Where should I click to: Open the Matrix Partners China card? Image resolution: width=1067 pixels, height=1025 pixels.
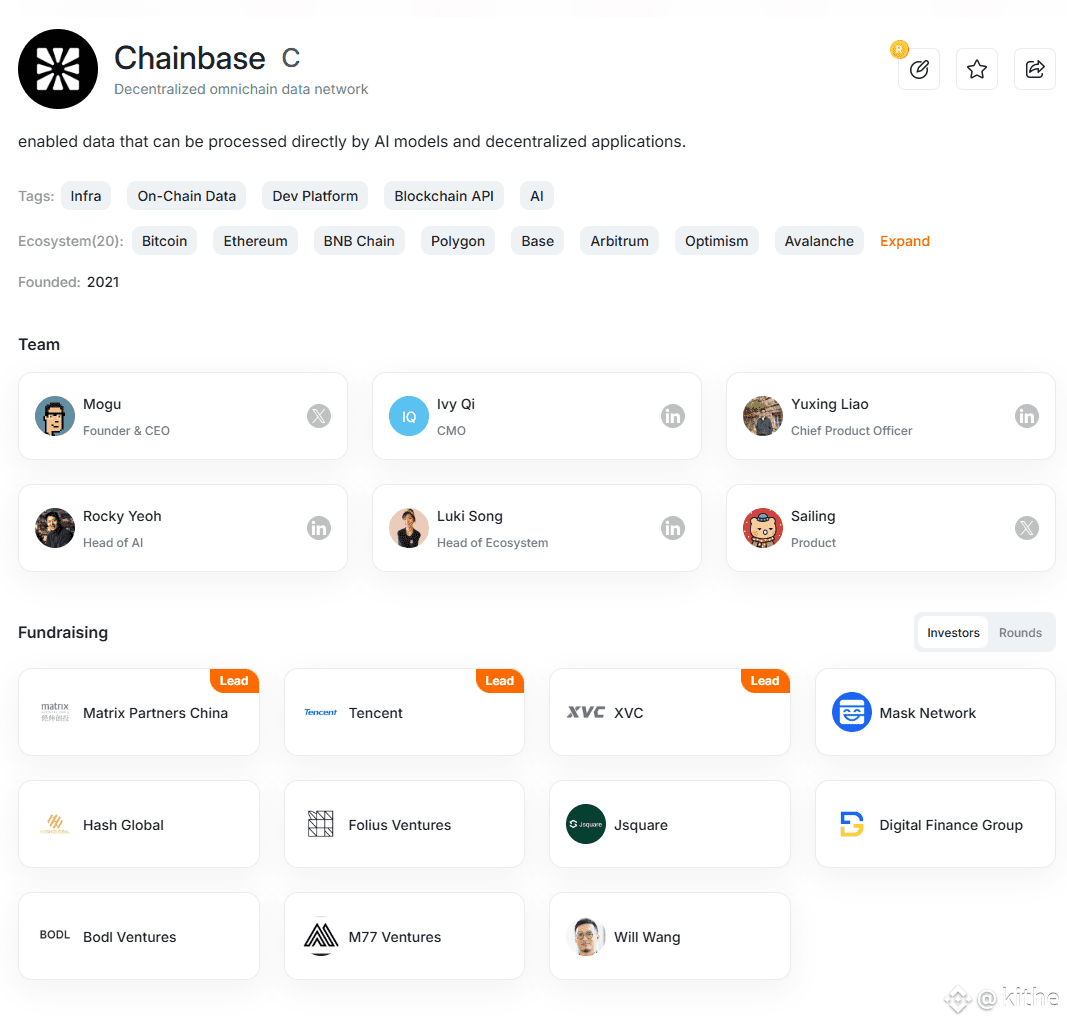pos(139,712)
